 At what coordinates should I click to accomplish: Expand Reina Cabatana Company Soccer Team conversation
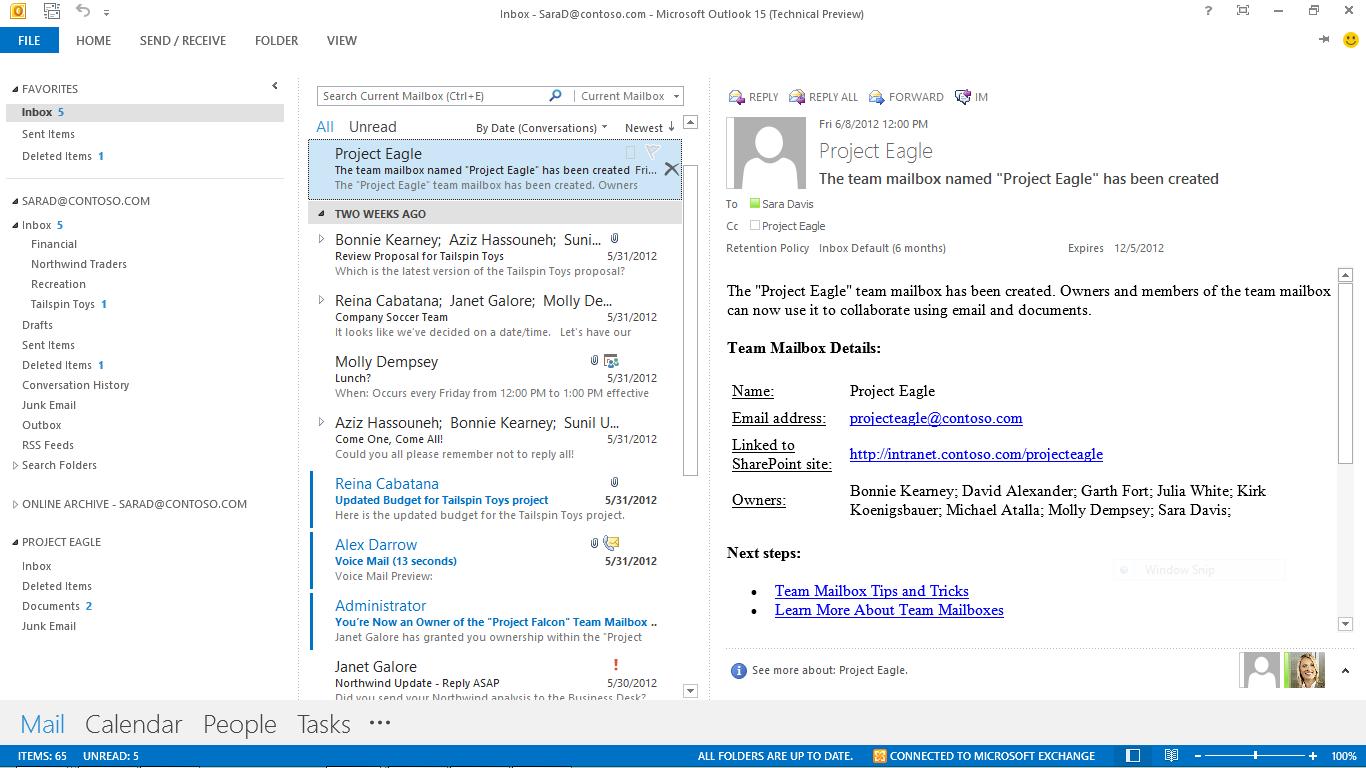(x=321, y=300)
